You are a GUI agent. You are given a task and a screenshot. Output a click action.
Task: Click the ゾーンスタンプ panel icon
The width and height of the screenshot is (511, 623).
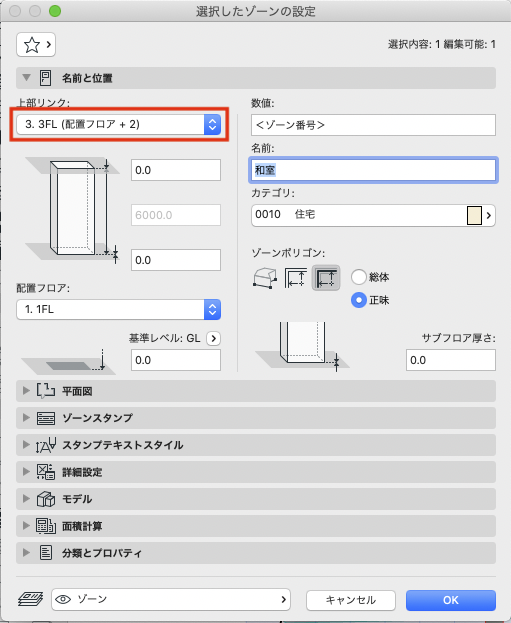point(46,418)
